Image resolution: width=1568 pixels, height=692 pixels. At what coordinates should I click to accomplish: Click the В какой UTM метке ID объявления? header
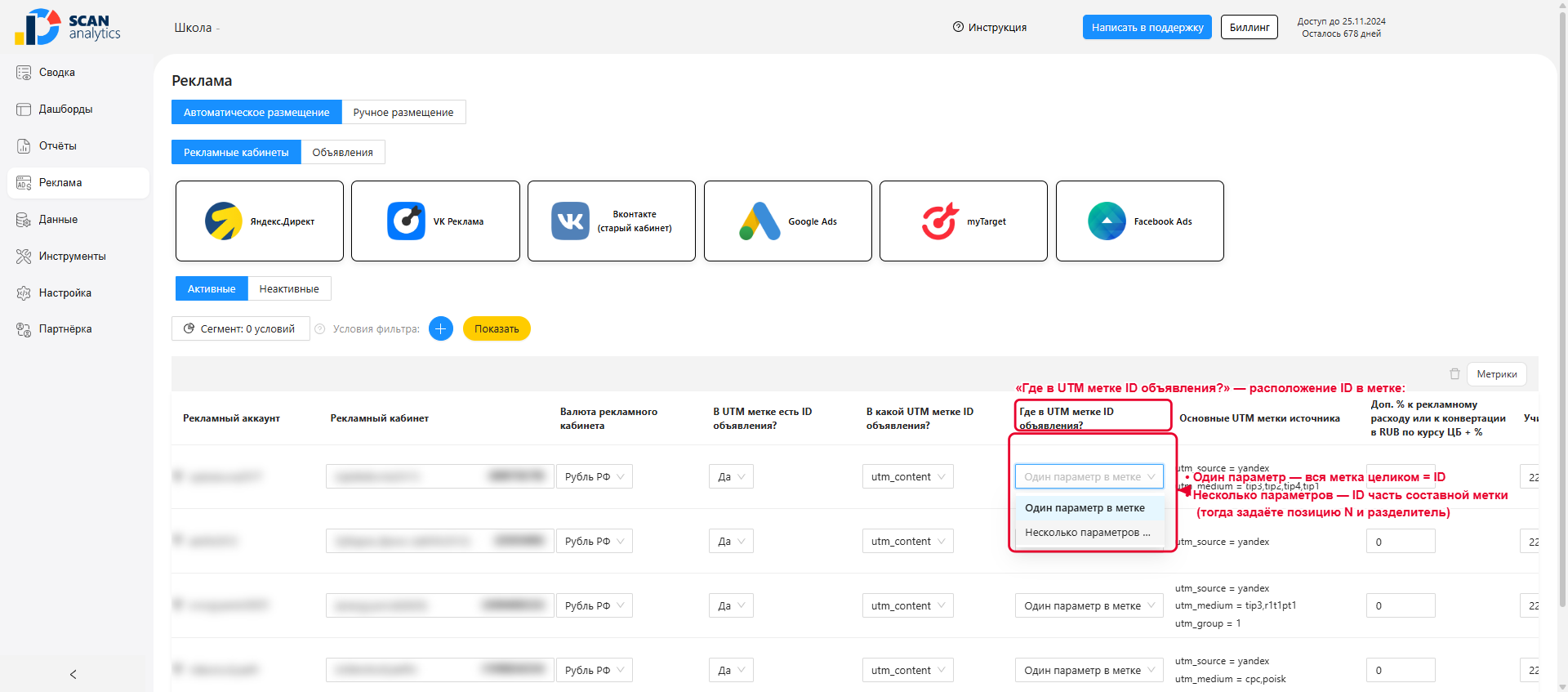(920, 418)
